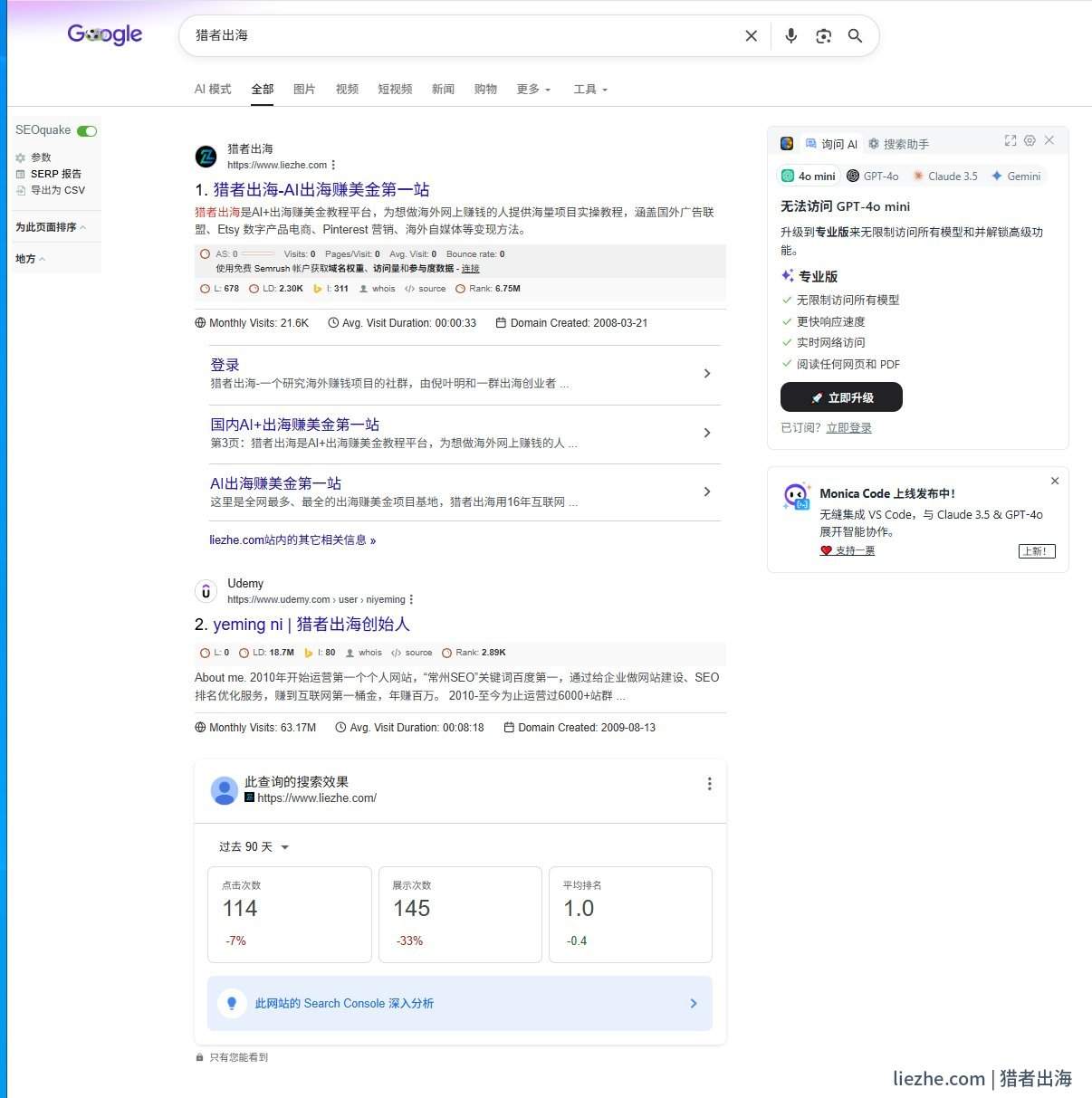The image size is (1092, 1098).
Task: Select the 4o mini model
Action: click(809, 177)
